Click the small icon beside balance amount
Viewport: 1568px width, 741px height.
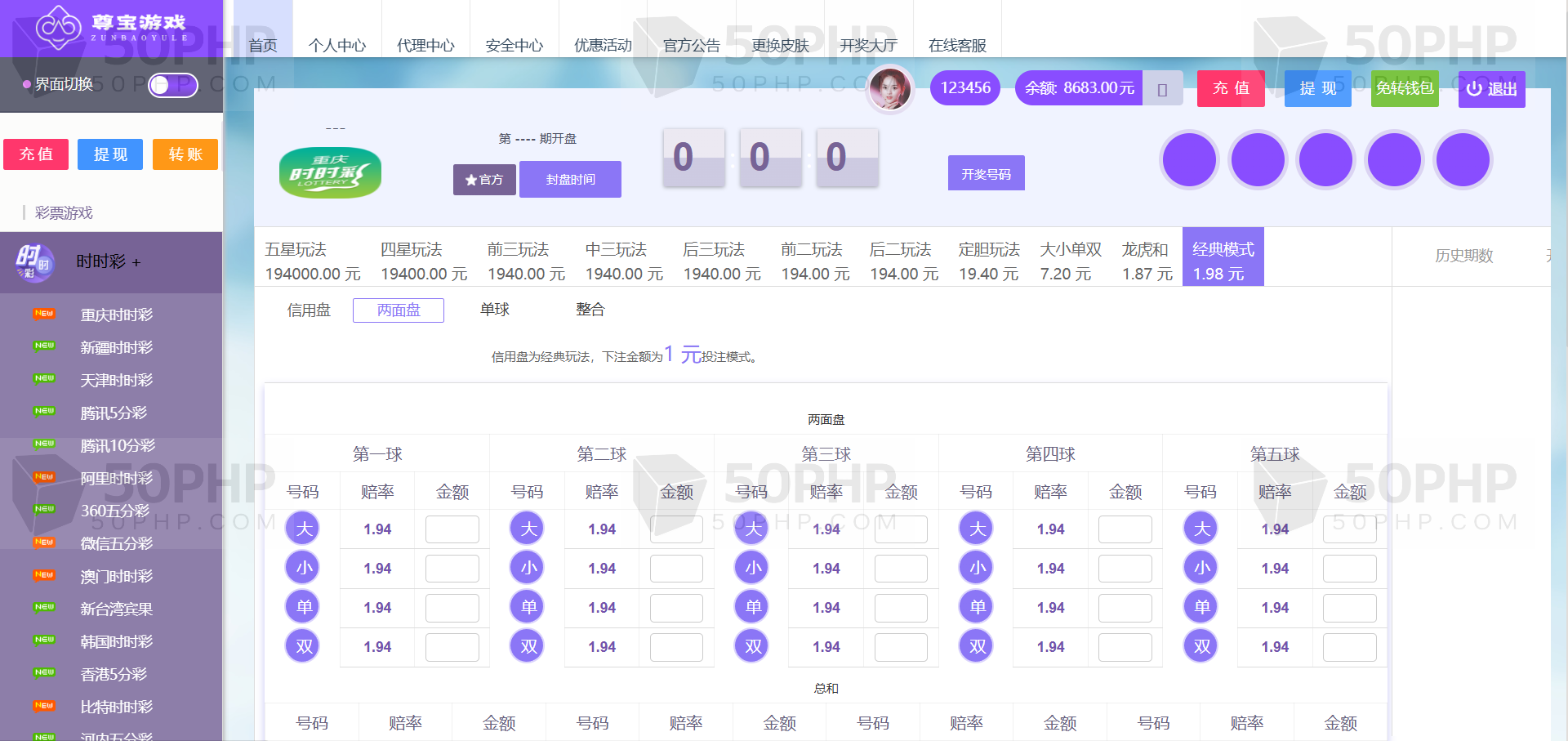[x=1162, y=89]
